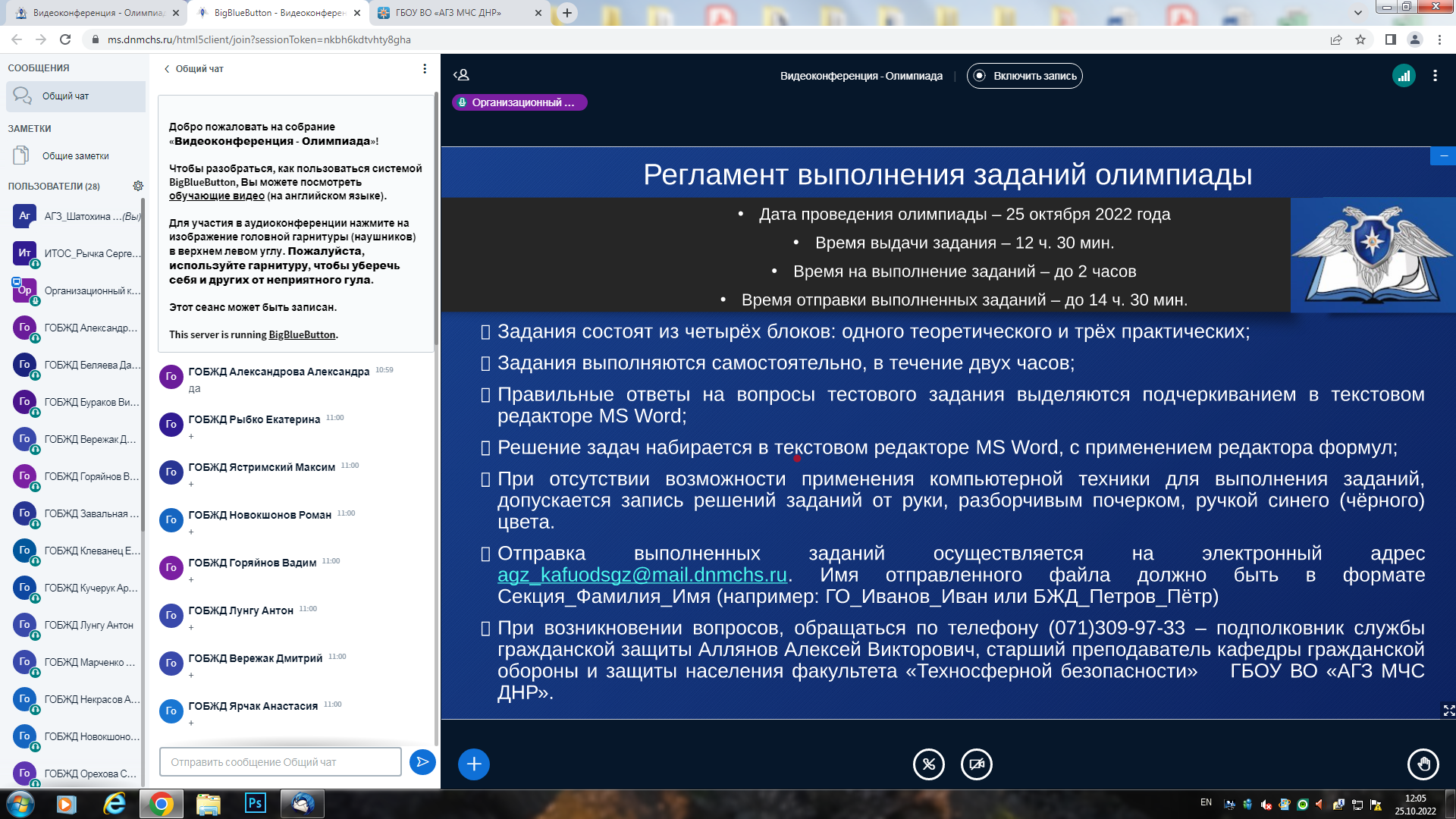Open the chat options three-dot menu

coord(425,69)
